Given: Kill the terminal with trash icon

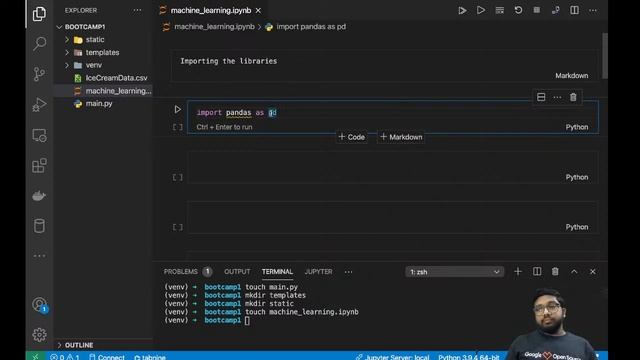Looking at the screenshot, I should (555, 271).
